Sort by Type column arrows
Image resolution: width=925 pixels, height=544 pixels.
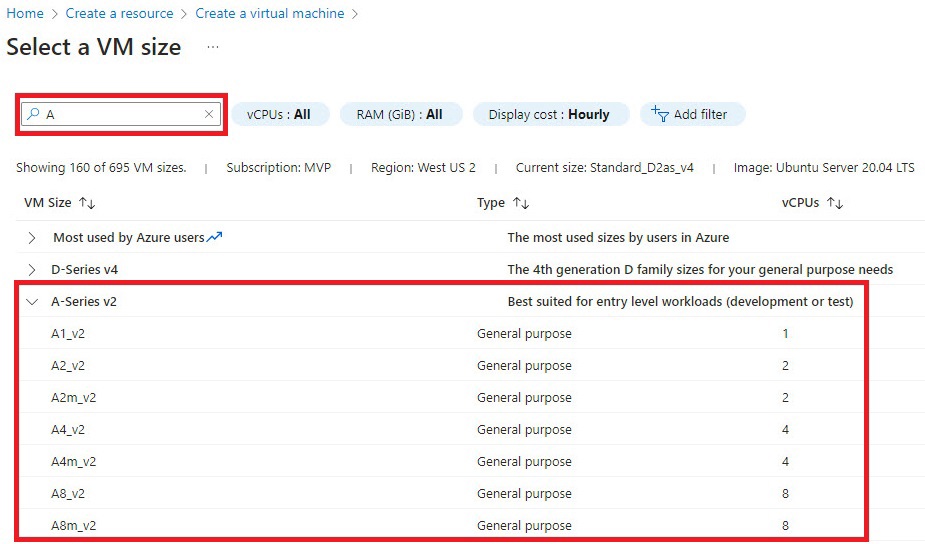(521, 203)
